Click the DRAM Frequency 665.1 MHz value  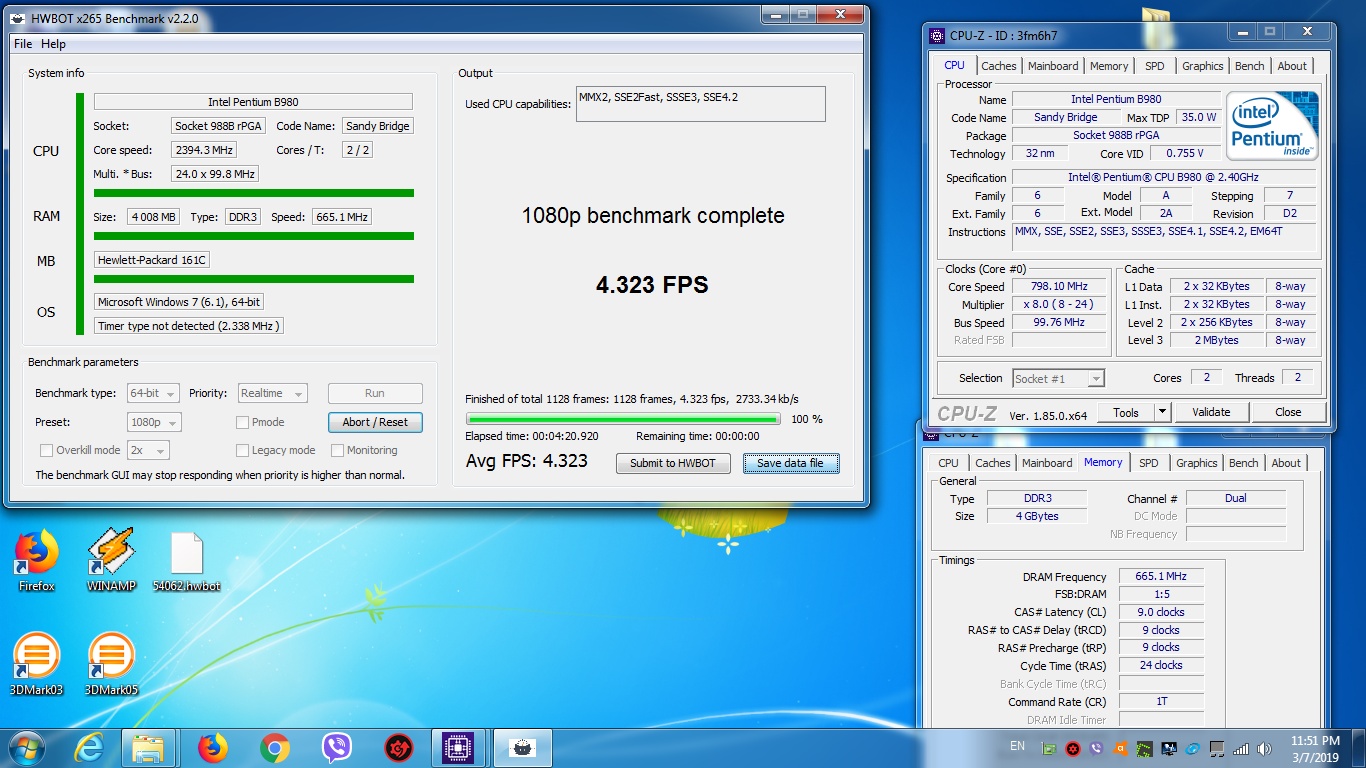[x=1161, y=577]
